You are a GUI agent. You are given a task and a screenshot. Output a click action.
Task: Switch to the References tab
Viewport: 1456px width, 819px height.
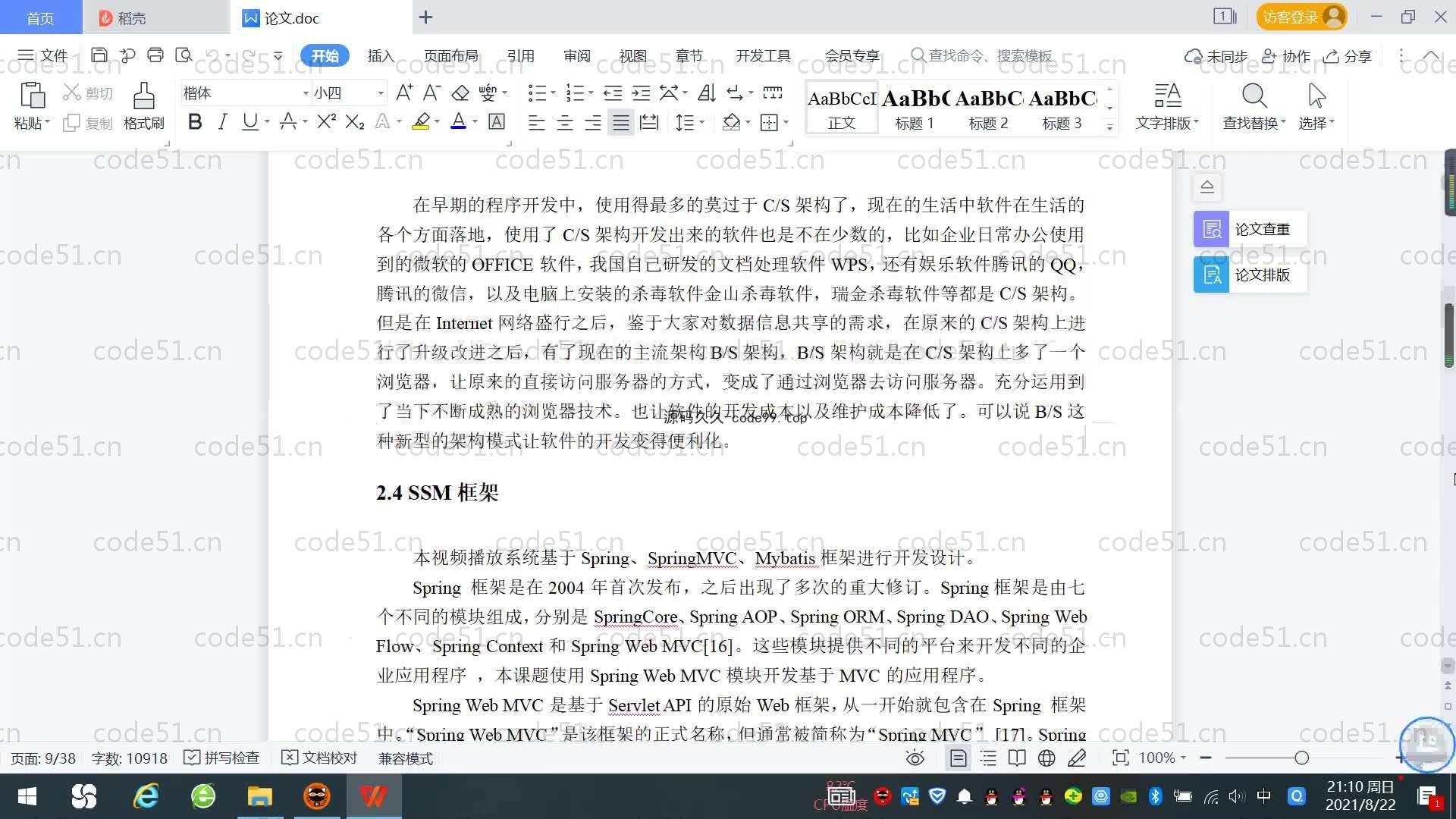tap(520, 55)
